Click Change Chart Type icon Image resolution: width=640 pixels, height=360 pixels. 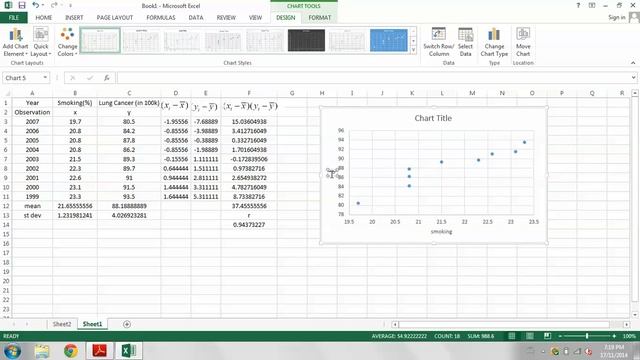tap(494, 35)
